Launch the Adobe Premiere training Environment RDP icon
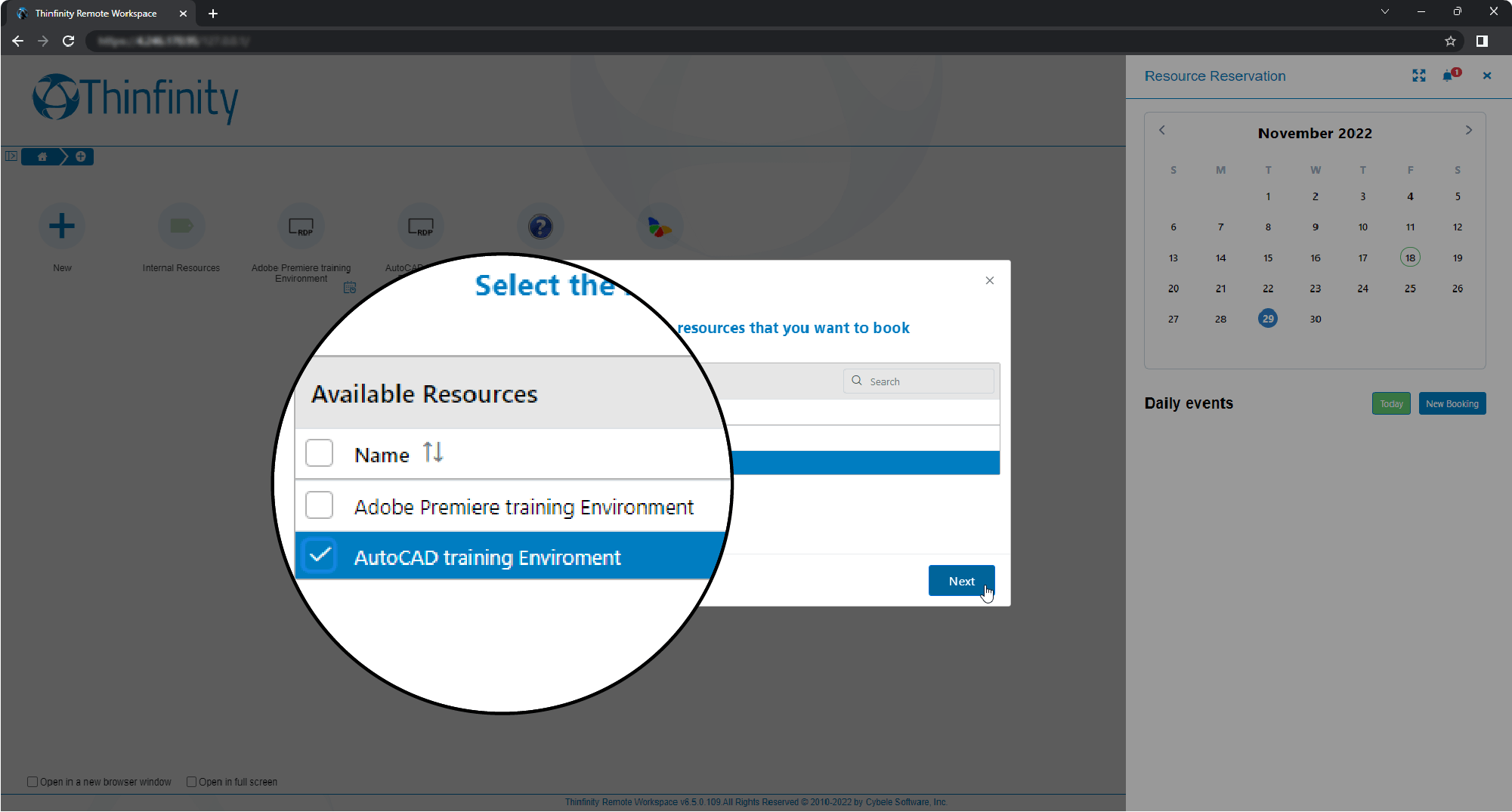 tap(301, 226)
